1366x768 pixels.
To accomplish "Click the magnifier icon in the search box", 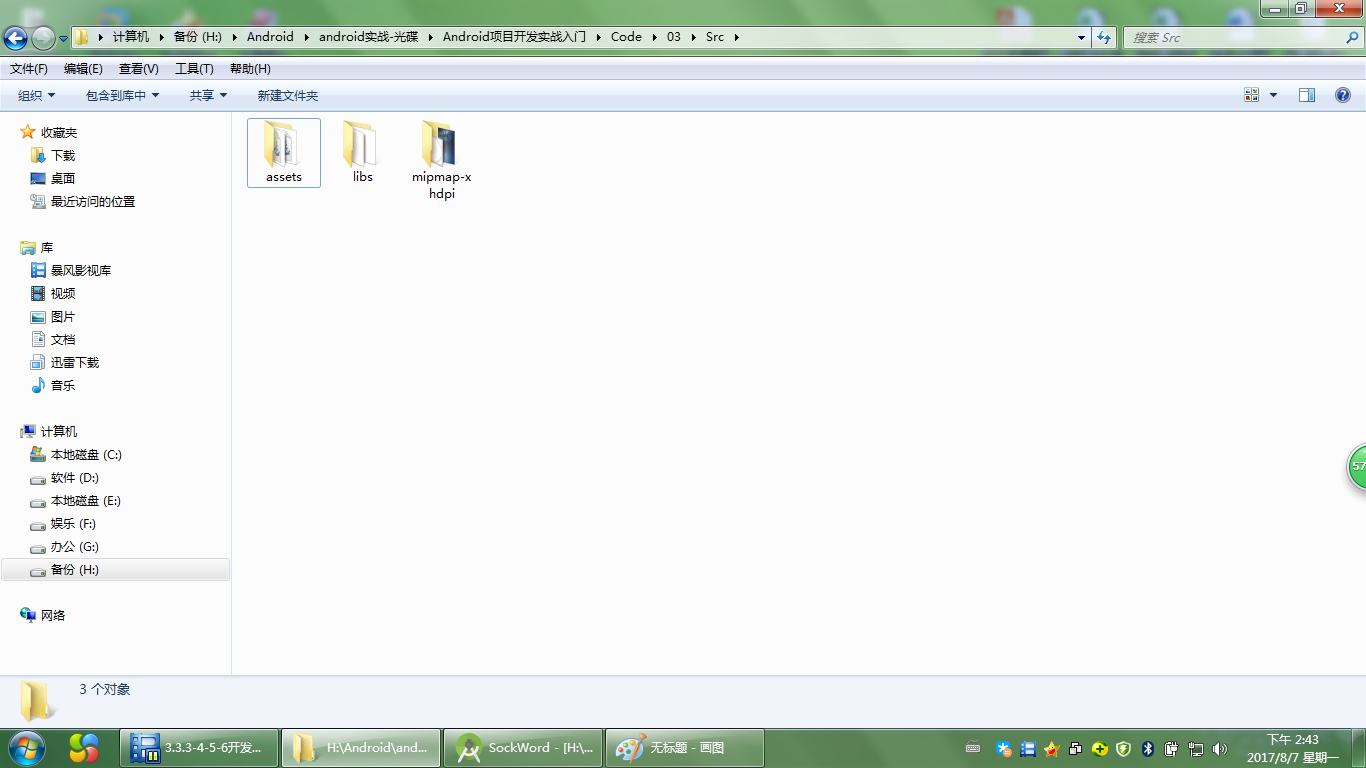I will click(1353, 37).
